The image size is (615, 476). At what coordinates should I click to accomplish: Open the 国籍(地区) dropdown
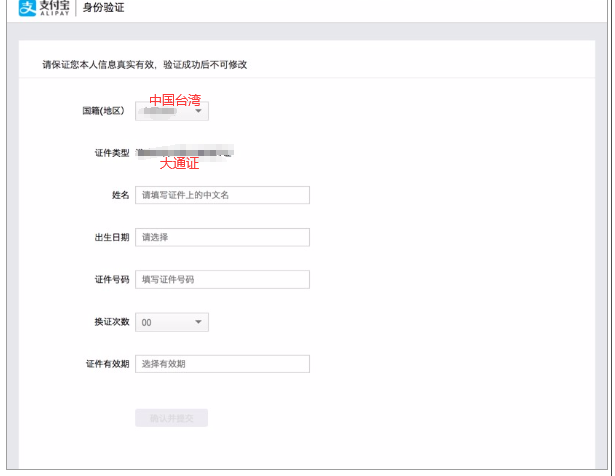coord(172,111)
